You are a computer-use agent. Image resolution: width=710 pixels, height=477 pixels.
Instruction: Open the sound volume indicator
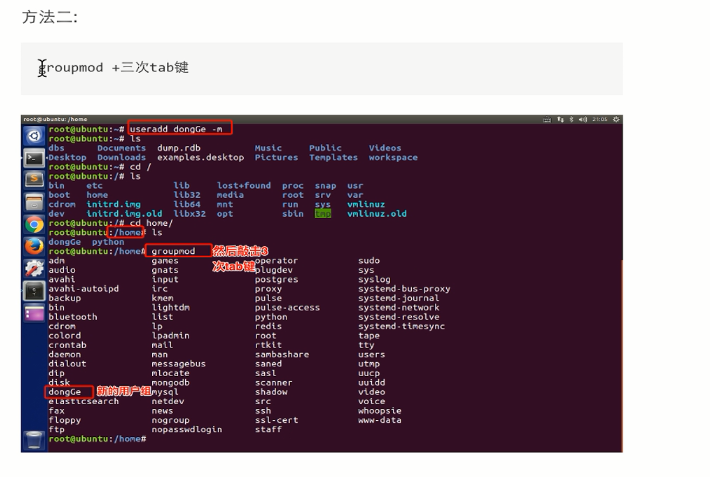coord(583,120)
